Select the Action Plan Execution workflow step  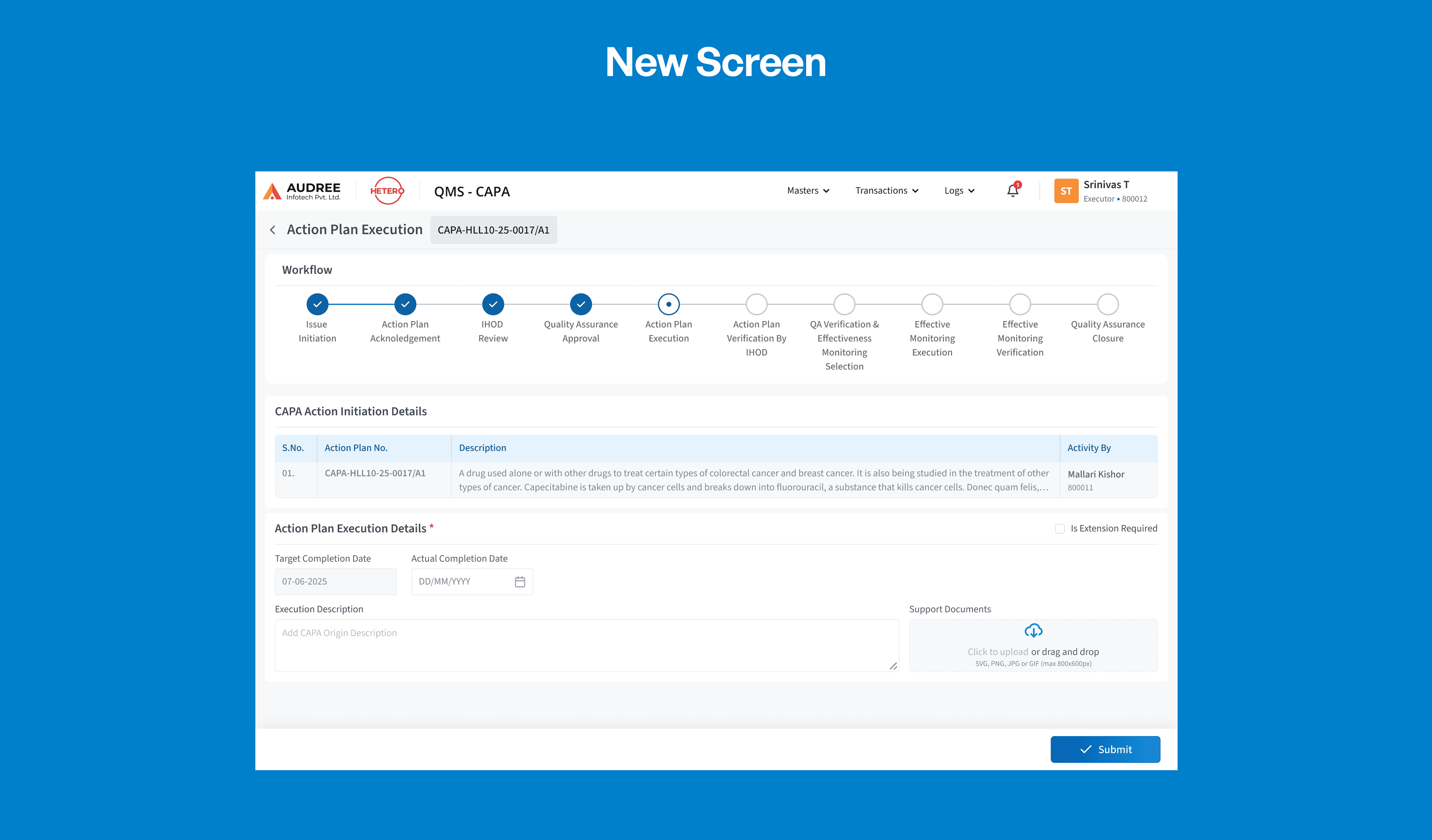(x=668, y=304)
